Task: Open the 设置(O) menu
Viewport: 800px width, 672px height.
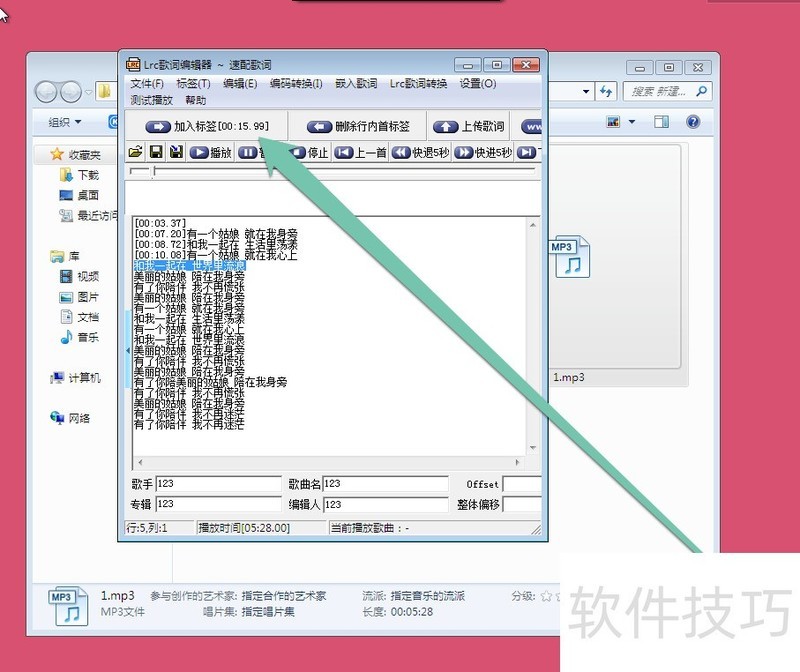Action: point(478,84)
